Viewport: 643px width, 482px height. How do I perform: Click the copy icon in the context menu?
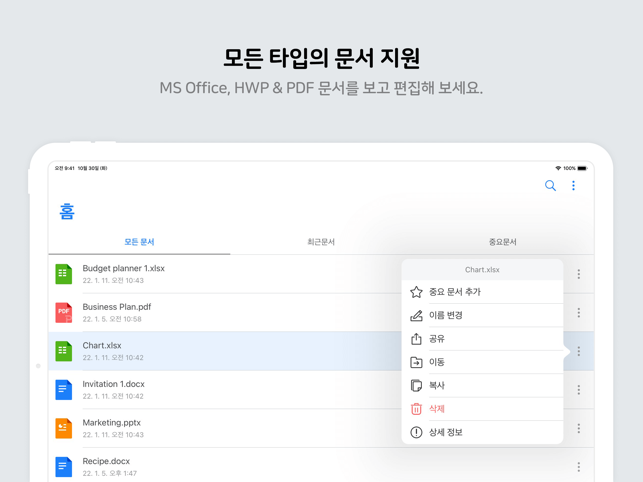click(416, 386)
